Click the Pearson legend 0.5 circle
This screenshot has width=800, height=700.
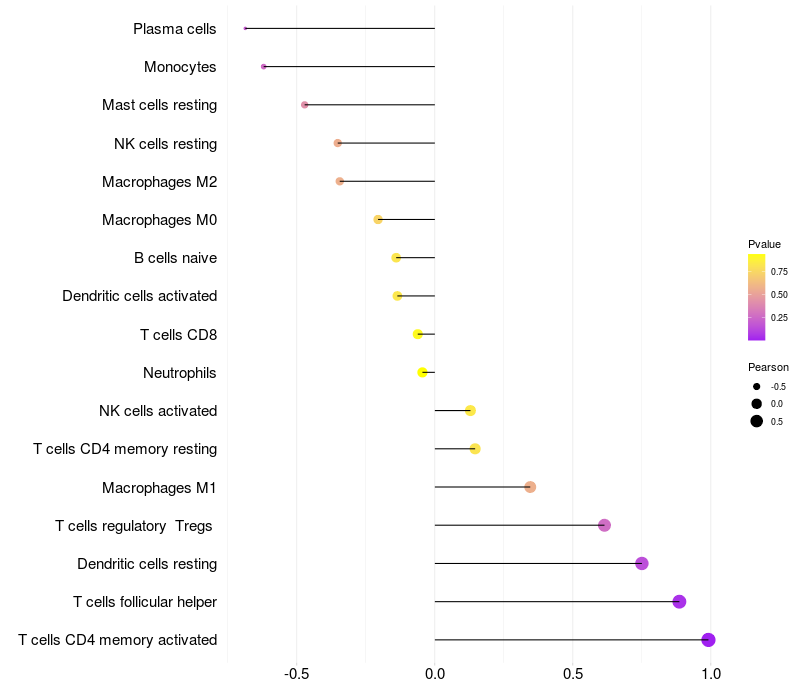coord(757,421)
